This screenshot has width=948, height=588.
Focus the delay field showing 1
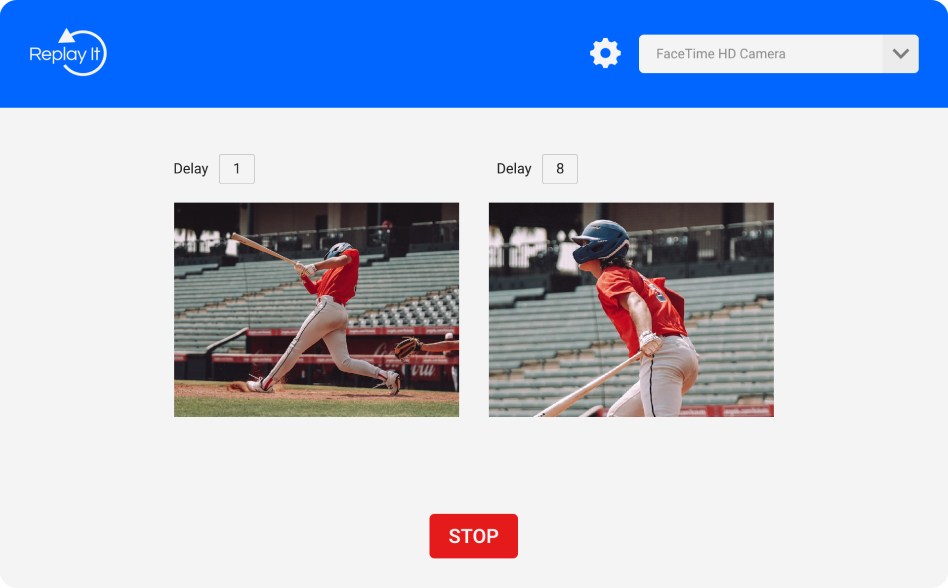pyautogui.click(x=237, y=169)
